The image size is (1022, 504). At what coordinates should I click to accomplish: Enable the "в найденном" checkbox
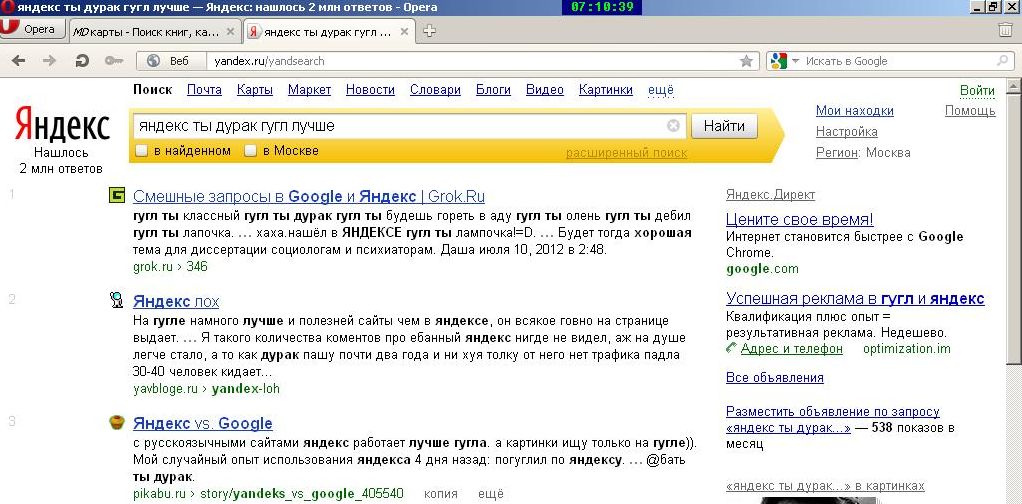pyautogui.click(x=142, y=151)
